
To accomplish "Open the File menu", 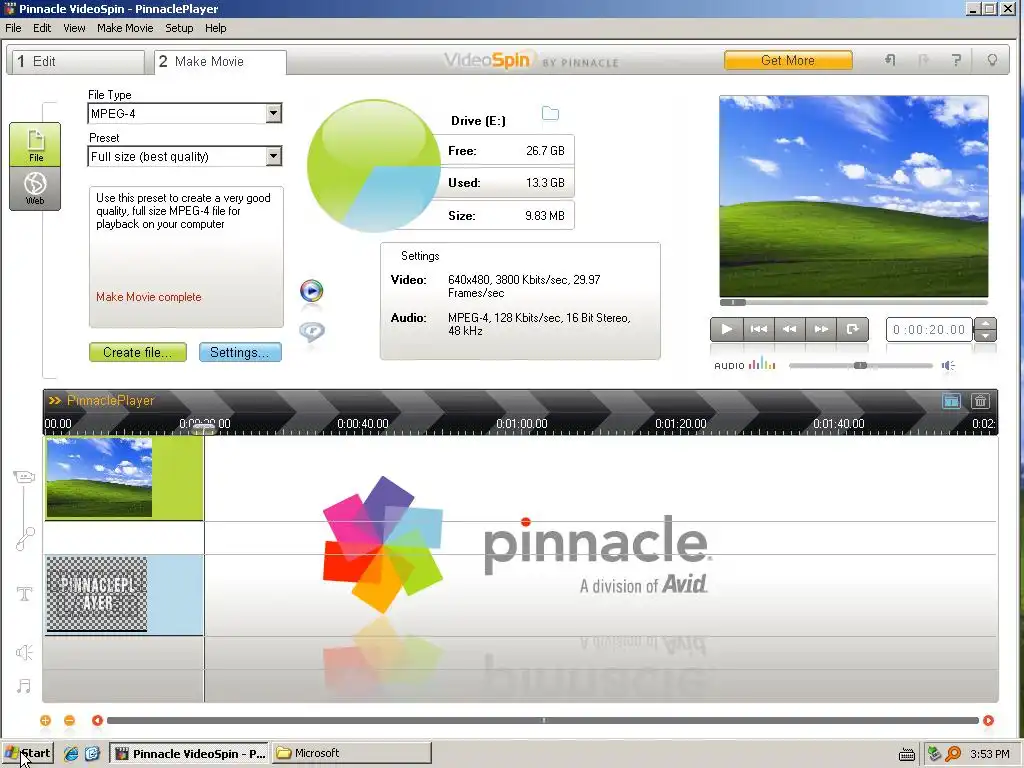I will [13, 28].
